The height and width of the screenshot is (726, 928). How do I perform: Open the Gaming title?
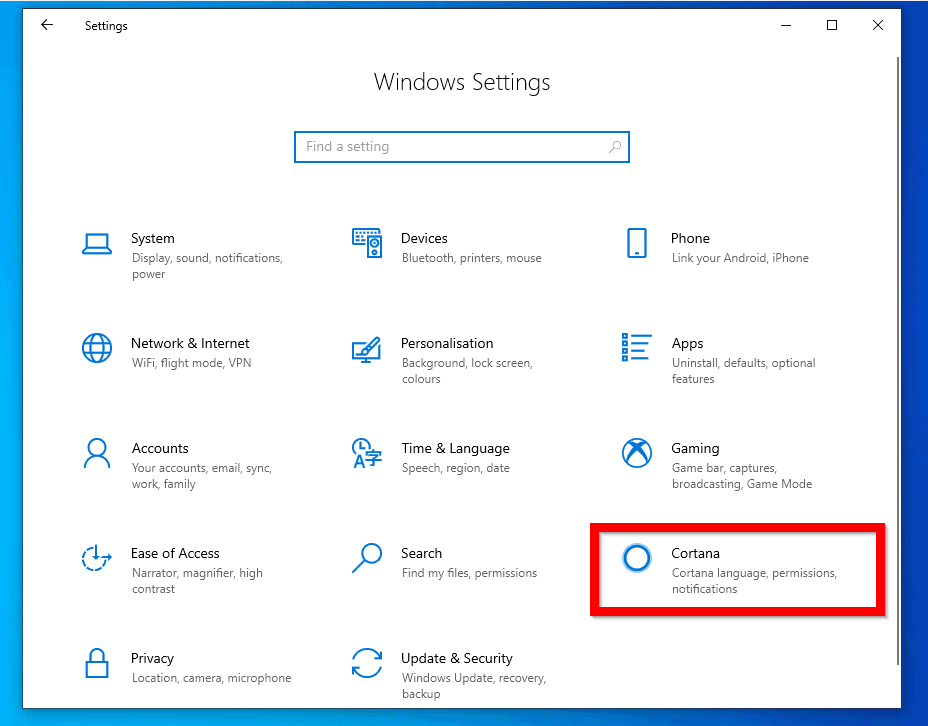[695, 448]
